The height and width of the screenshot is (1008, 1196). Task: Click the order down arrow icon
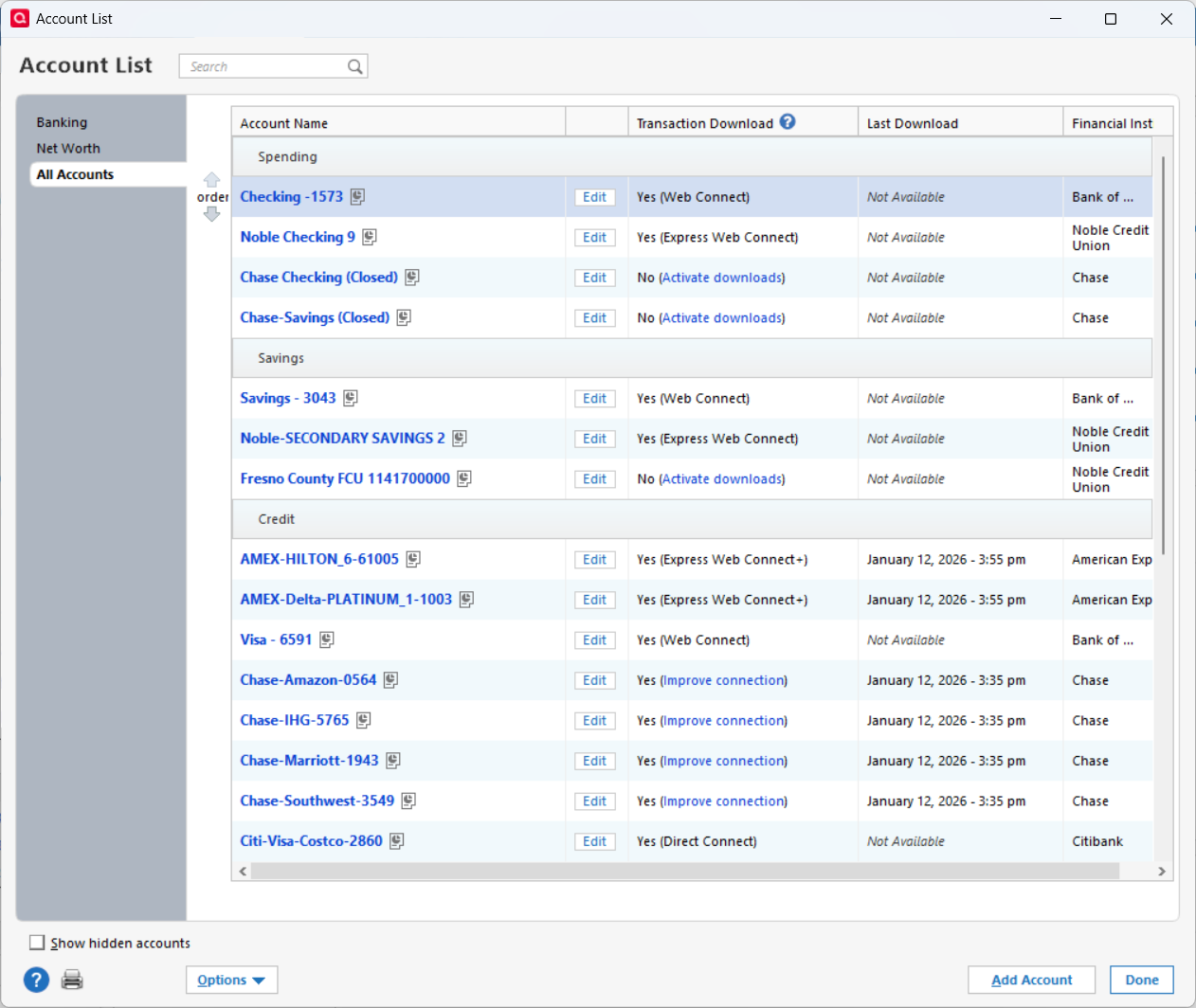(x=211, y=214)
